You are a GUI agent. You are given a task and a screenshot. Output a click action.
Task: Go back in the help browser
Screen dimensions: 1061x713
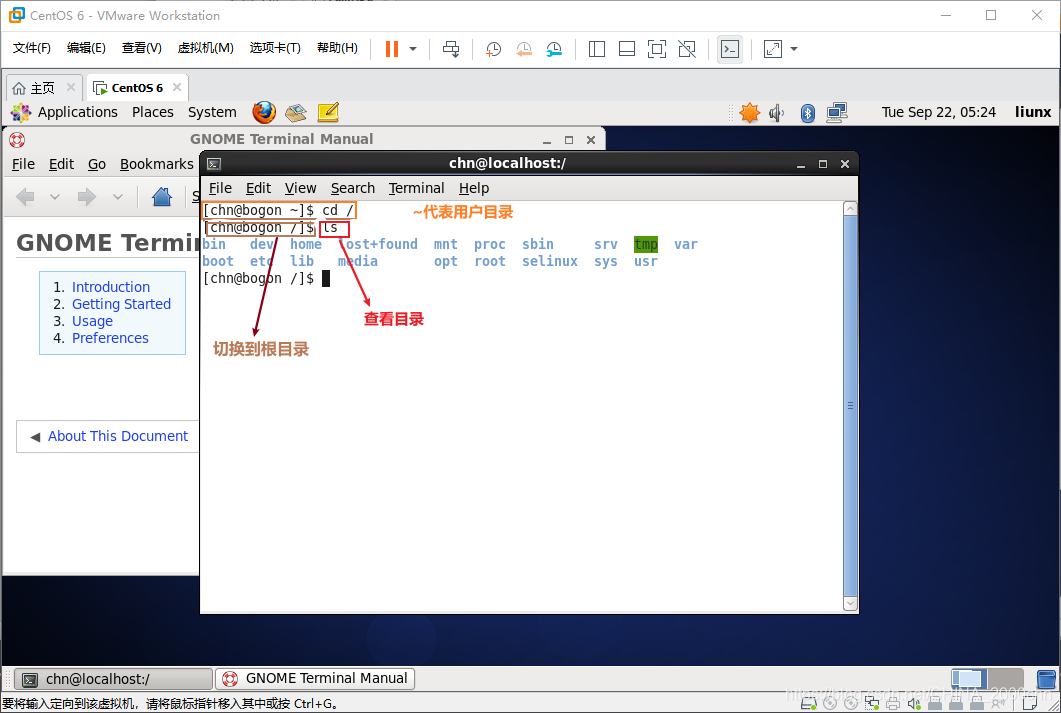point(25,197)
